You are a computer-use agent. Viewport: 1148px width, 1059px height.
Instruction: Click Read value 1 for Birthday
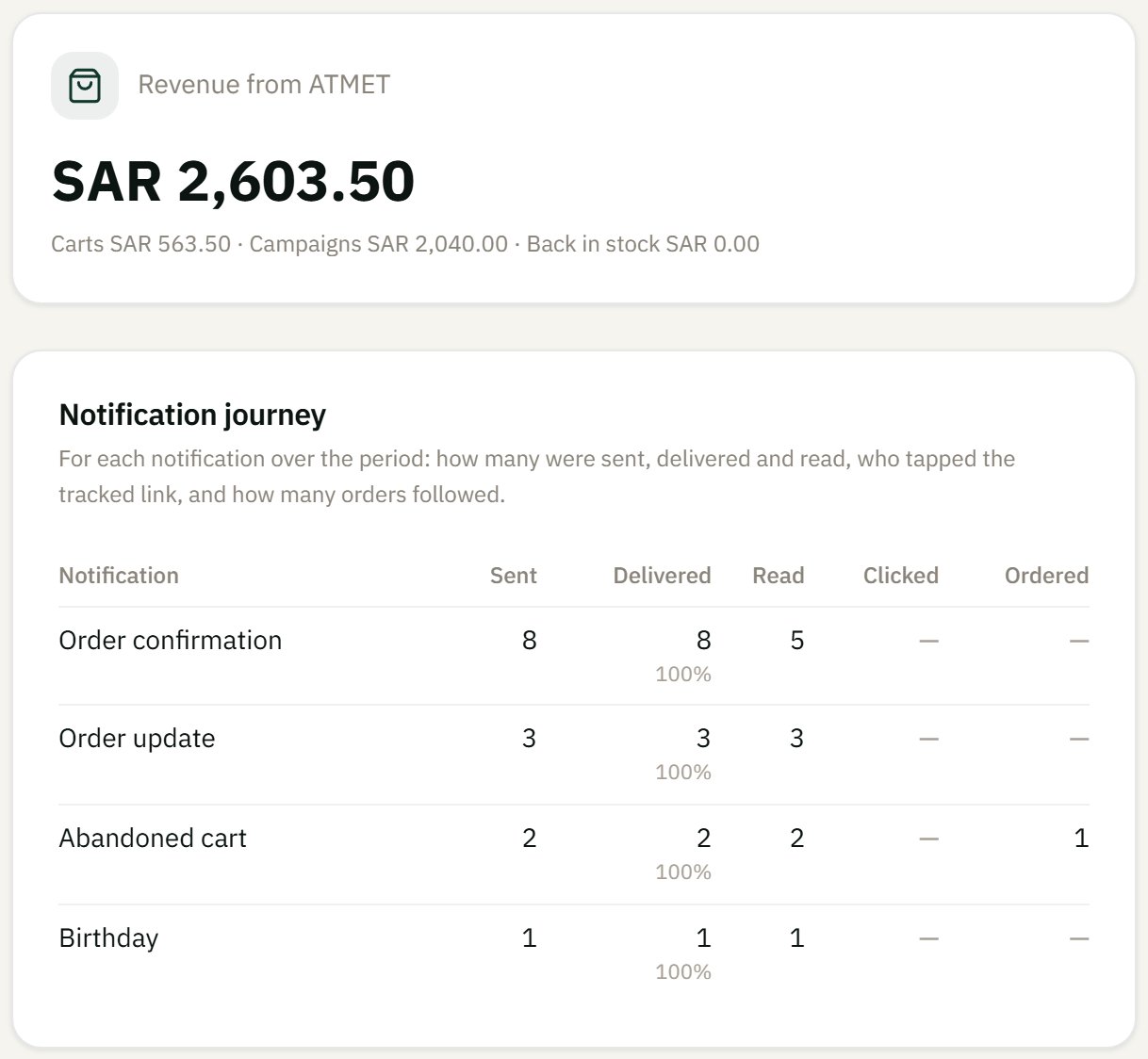(797, 938)
